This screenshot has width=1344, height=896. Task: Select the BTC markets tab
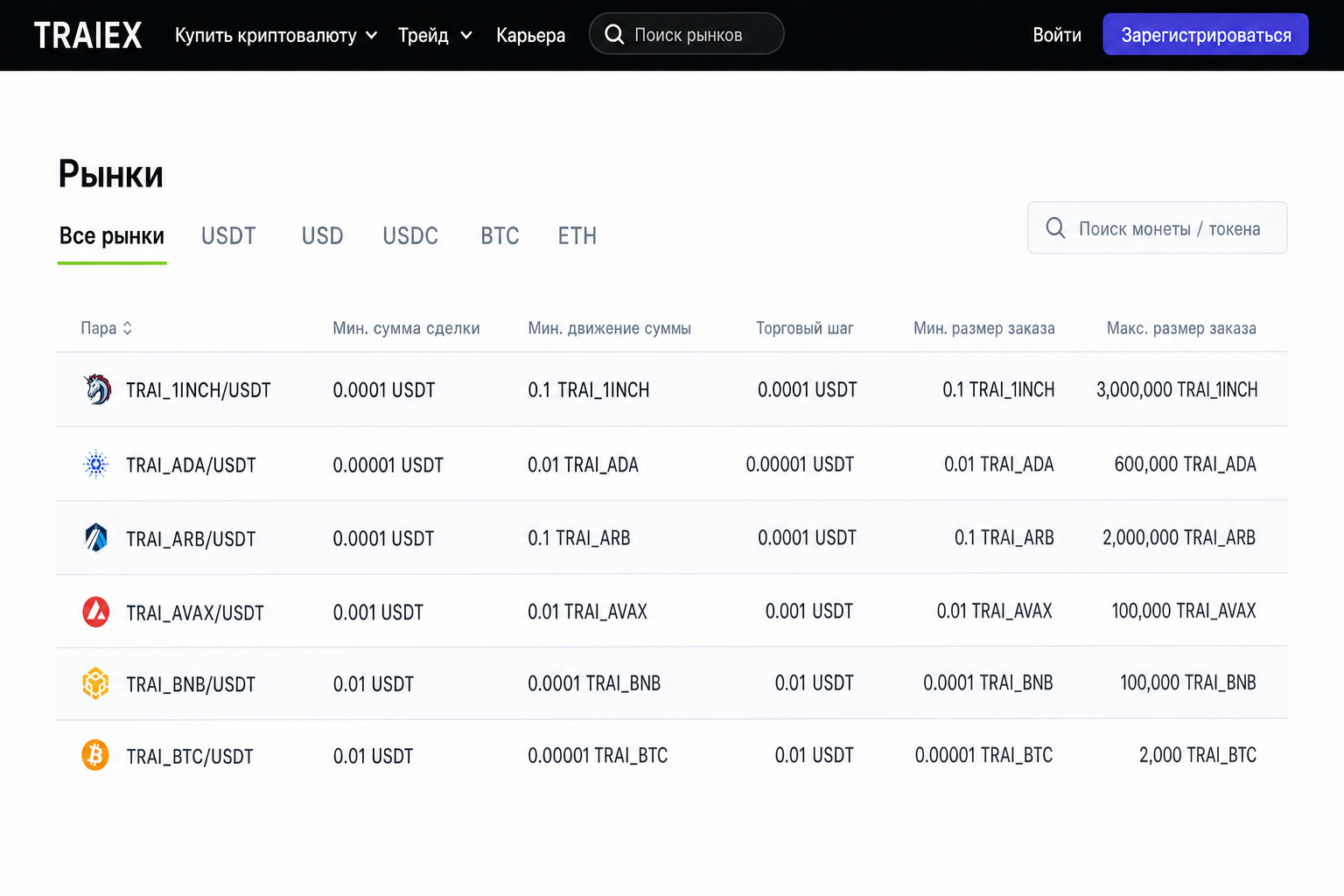pyautogui.click(x=500, y=236)
